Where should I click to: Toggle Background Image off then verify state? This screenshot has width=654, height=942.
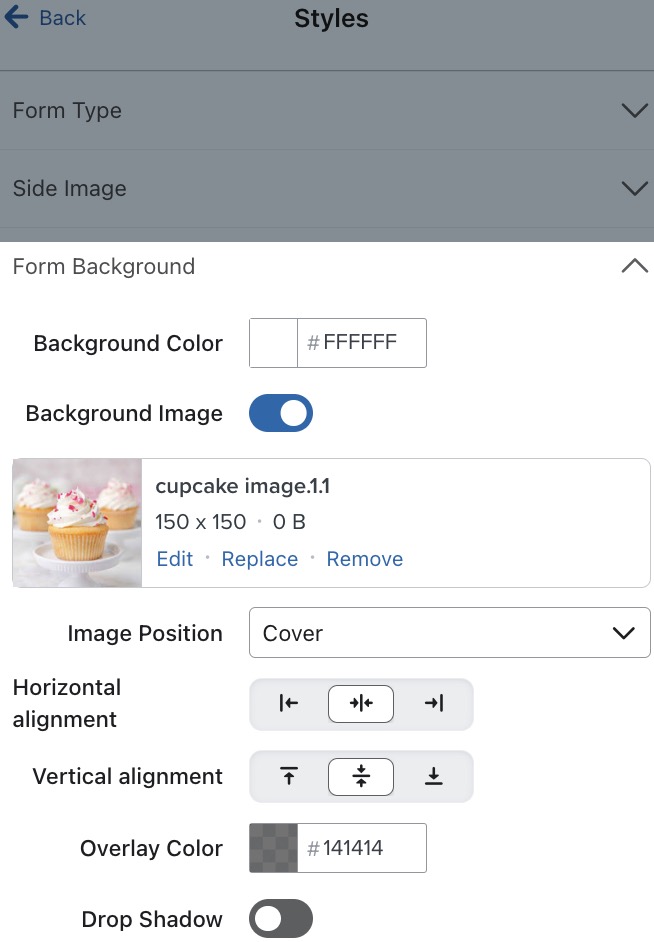point(280,413)
